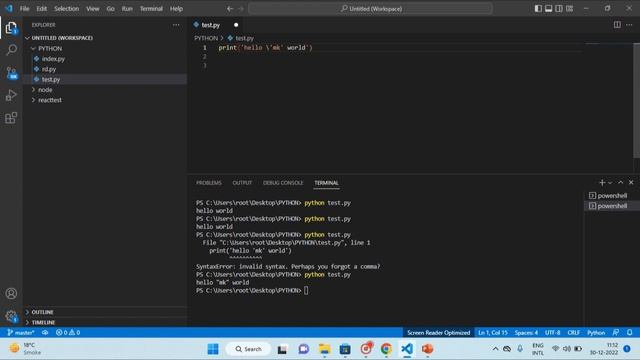Collapse the PYTHON folder
This screenshot has height=360, width=640.
[105, 48]
